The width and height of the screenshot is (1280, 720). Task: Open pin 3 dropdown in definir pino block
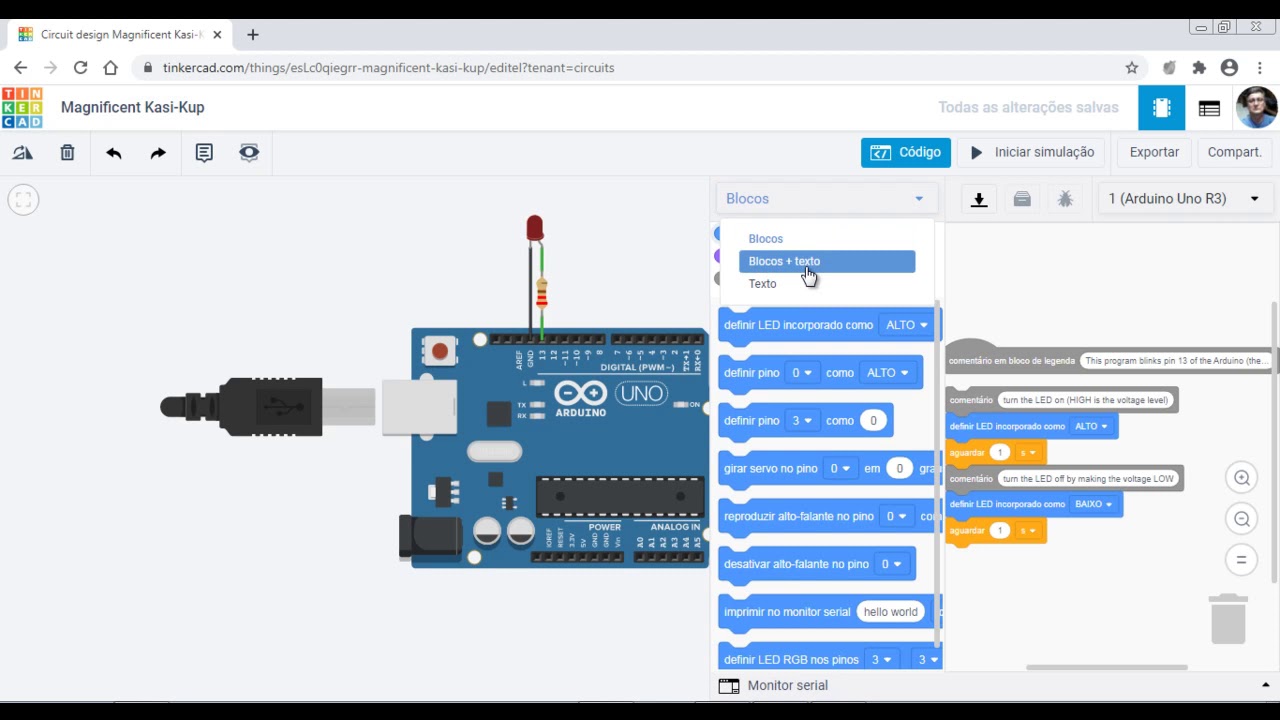(802, 421)
